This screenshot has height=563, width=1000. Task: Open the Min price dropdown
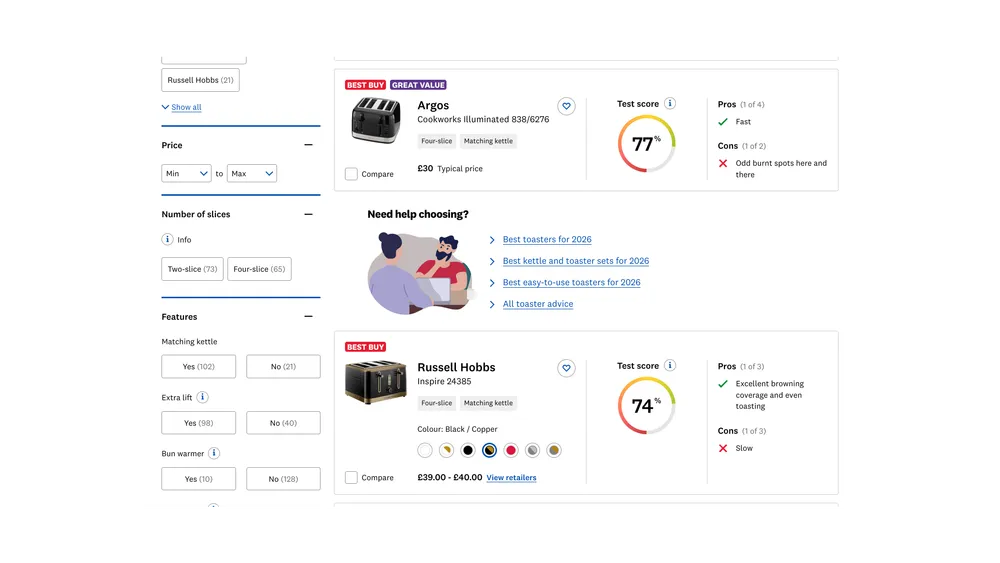click(x=186, y=174)
